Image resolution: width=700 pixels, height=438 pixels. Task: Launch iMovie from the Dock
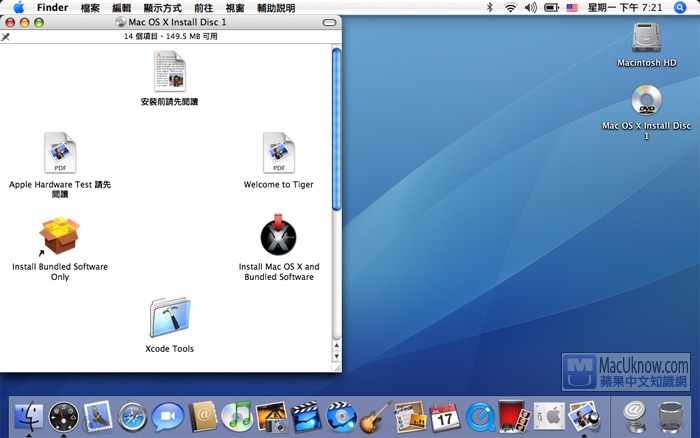tap(307, 417)
